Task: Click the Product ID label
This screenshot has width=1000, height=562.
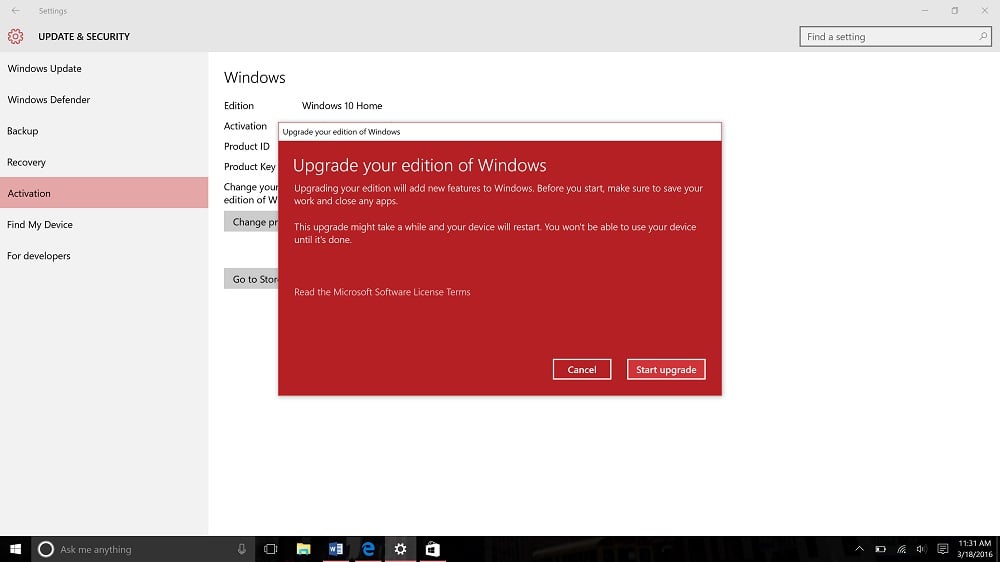Action: [x=247, y=146]
